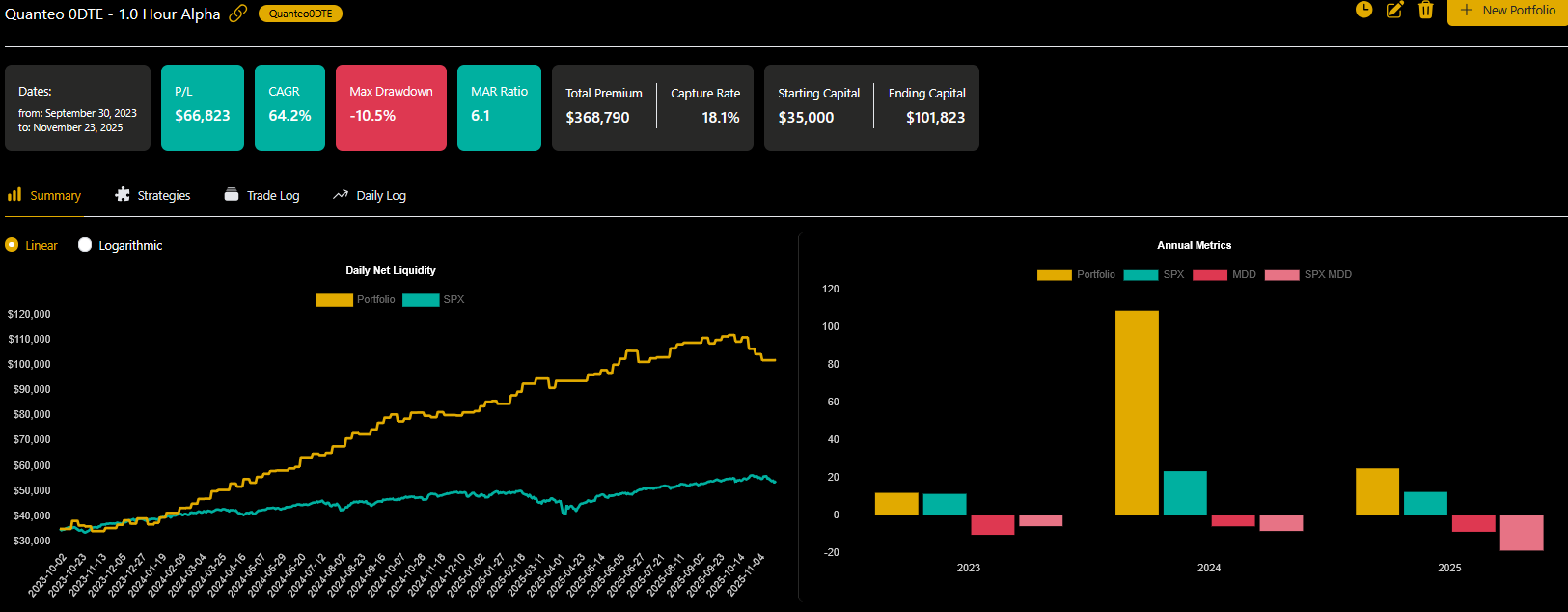Select the Linear scale radio button
Viewport: 1568px width, 612px height.
click(x=12, y=245)
